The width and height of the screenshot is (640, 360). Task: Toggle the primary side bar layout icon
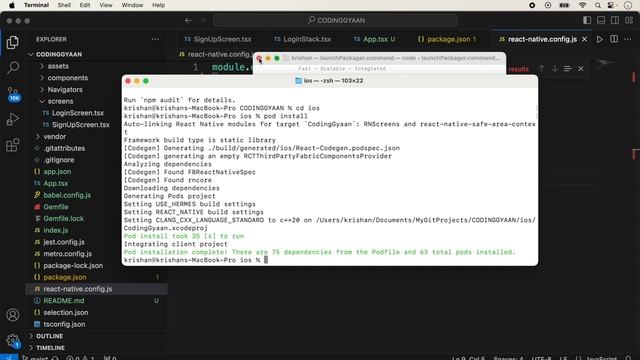[x=587, y=20]
